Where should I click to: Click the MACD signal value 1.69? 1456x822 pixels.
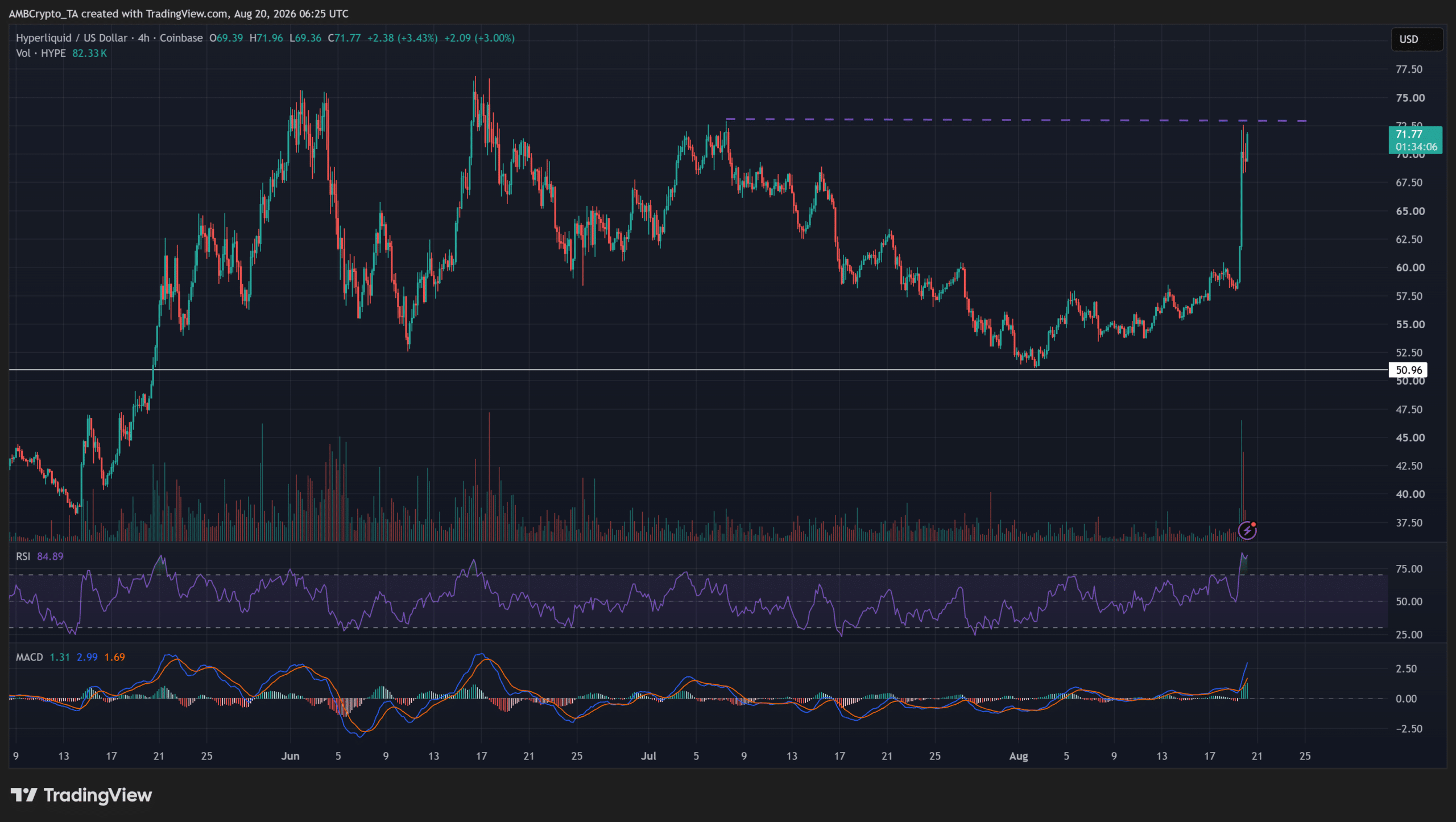pos(114,657)
